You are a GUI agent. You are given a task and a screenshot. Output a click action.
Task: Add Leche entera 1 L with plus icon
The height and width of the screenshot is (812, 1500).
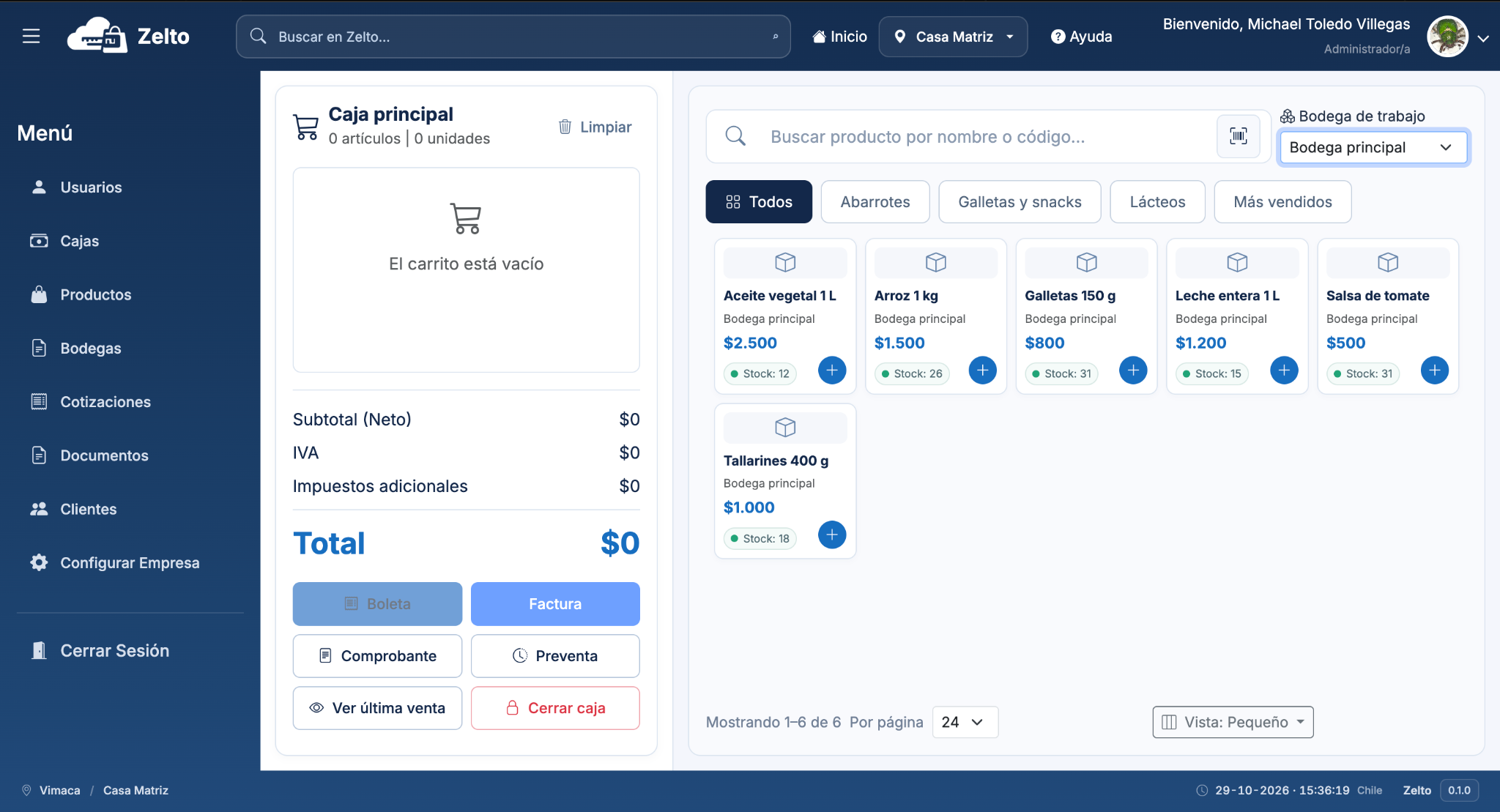[x=1283, y=370]
